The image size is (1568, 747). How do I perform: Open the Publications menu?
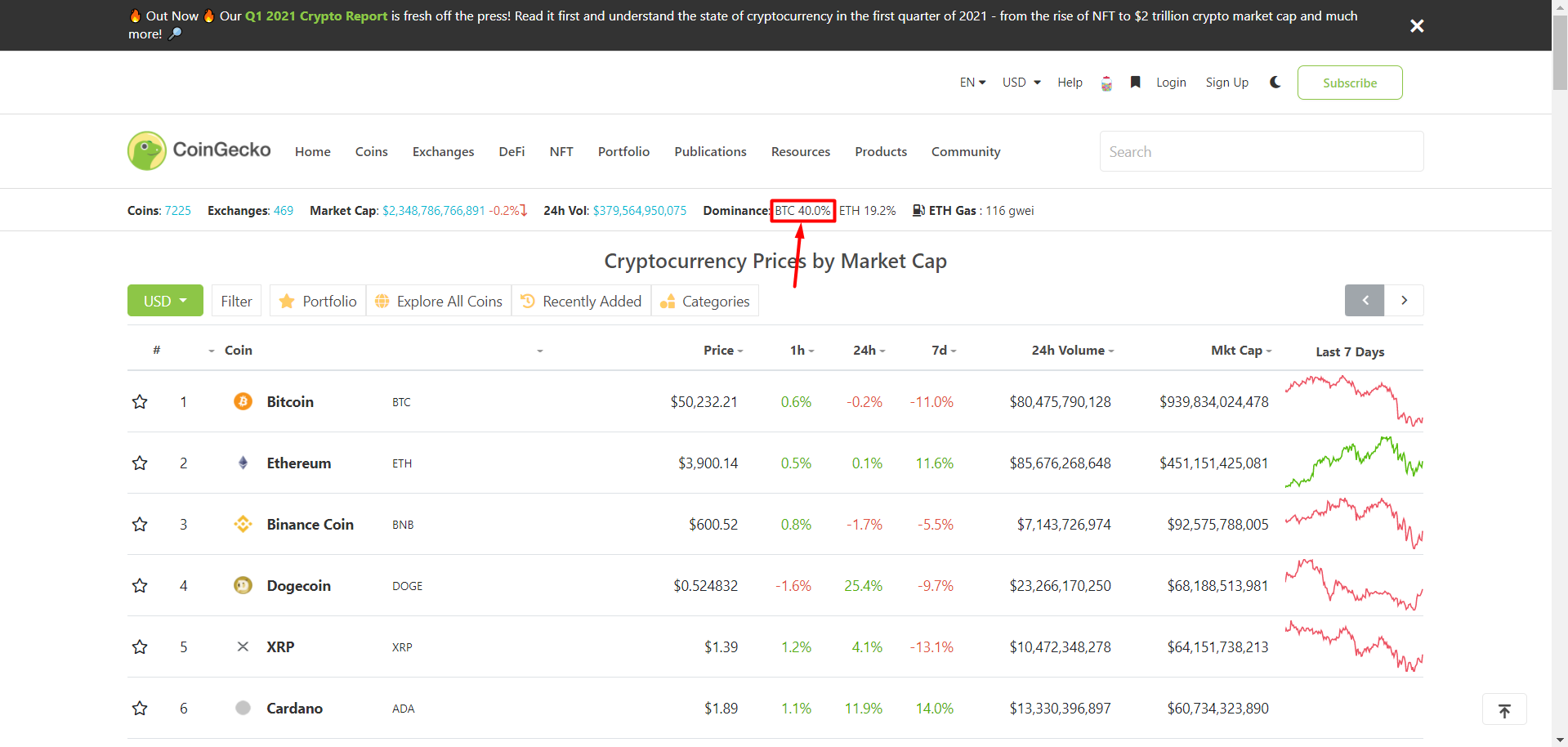[x=710, y=151]
